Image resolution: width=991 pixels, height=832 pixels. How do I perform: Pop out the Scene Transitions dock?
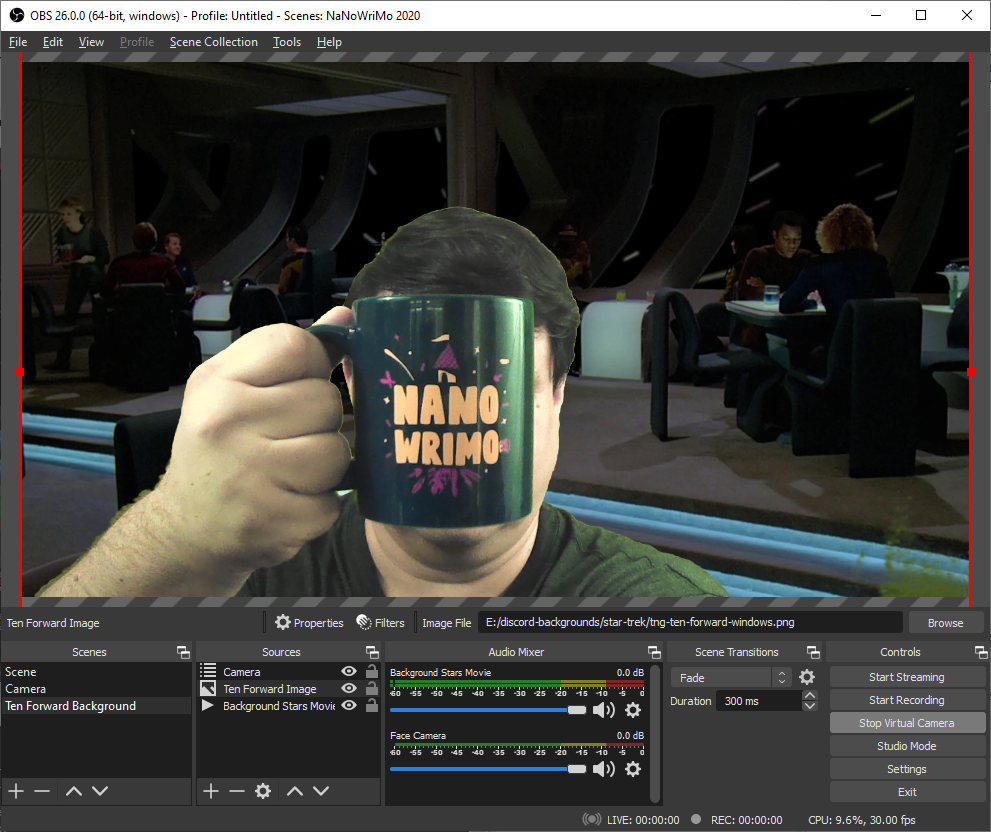point(813,652)
